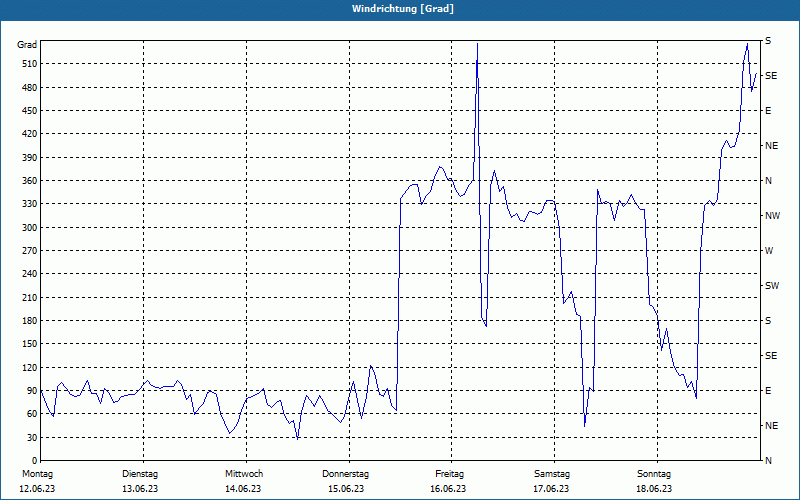The image size is (800, 500).
Task: Click the chart title 'Windrichtung [Grad]'
Action: point(403,9)
